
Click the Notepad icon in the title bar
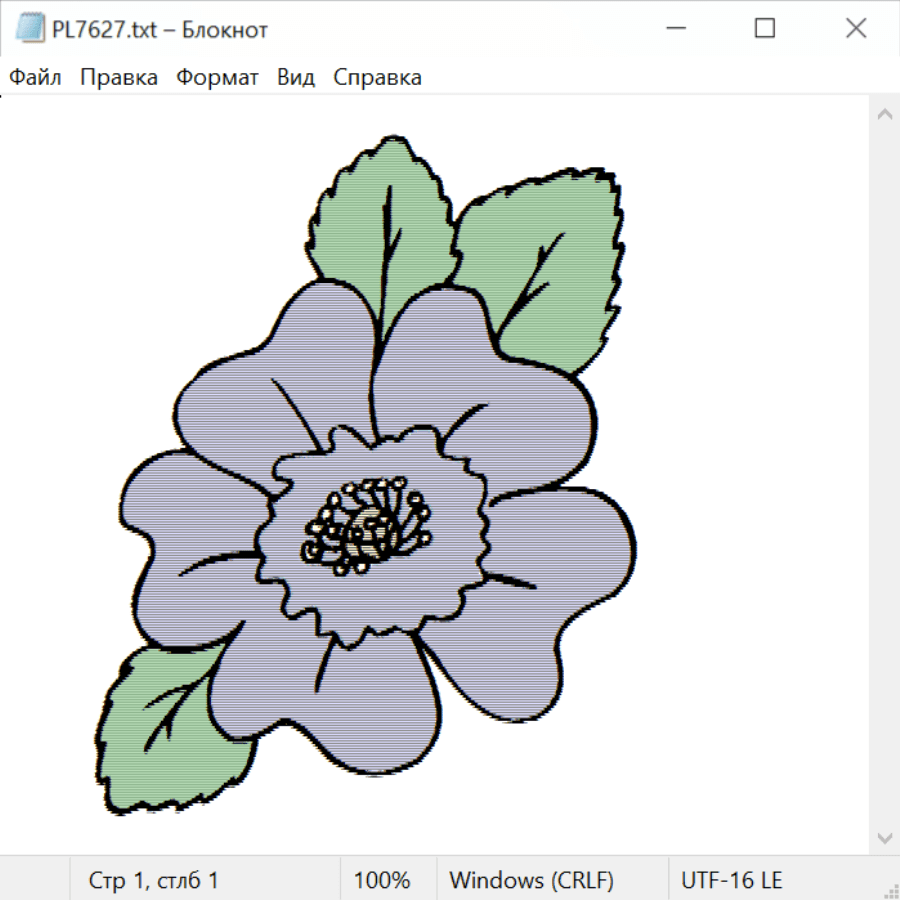pyautogui.click(x=30, y=29)
